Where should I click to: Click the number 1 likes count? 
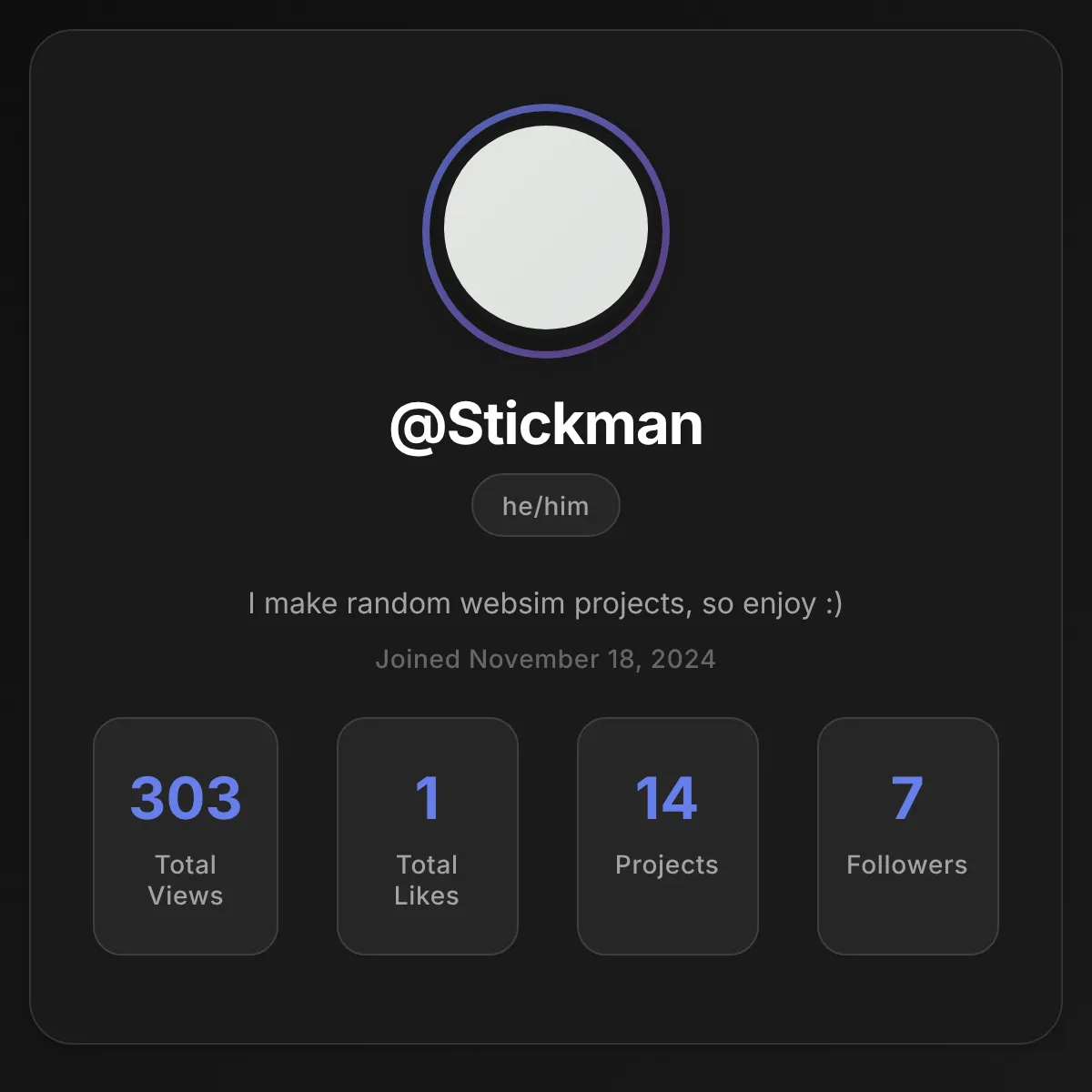click(x=428, y=798)
